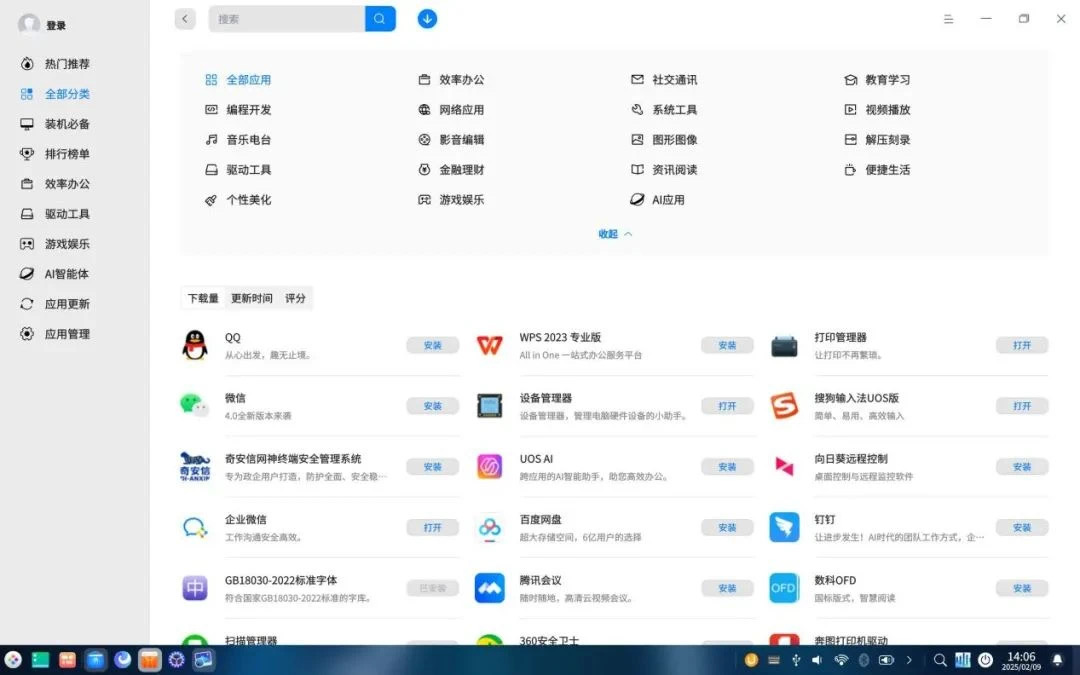The width and height of the screenshot is (1080, 675).
Task: Open the QQ penguin app icon
Action: (x=195, y=345)
